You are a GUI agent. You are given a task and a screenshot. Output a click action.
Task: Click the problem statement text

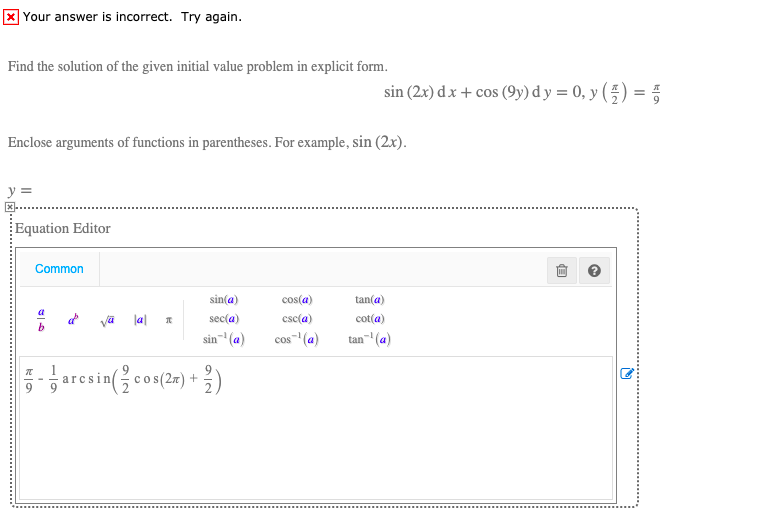click(198, 66)
